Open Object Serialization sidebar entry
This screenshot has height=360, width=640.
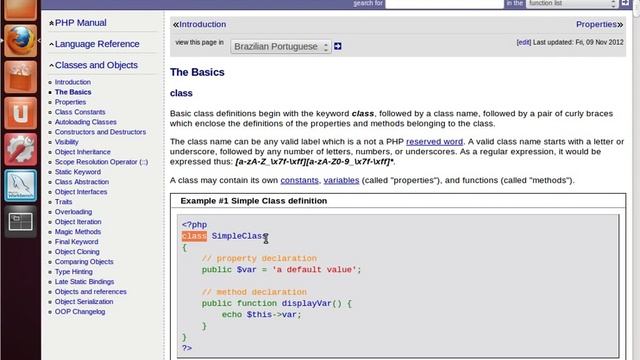tap(84, 302)
